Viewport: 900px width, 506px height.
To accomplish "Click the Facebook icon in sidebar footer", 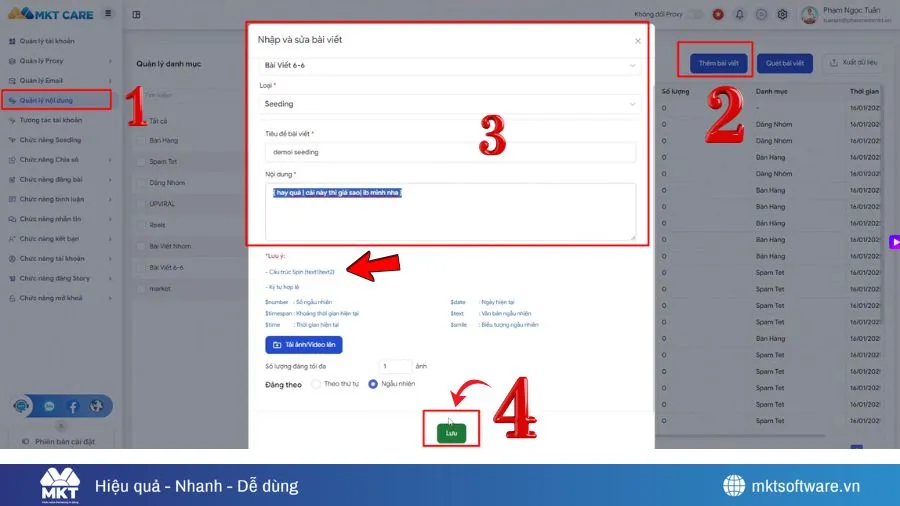I will point(73,407).
